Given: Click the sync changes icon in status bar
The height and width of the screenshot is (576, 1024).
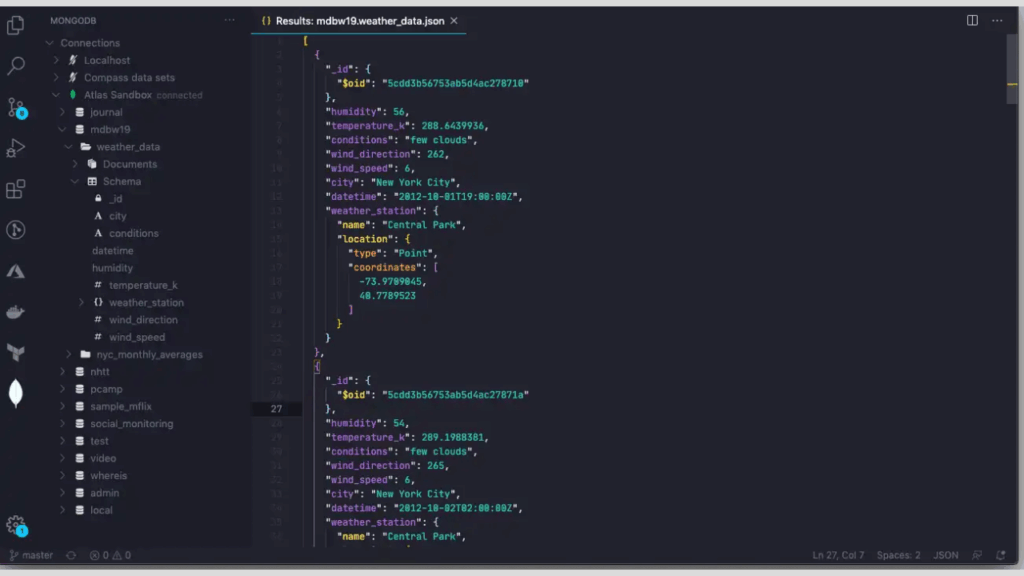Looking at the screenshot, I should point(70,555).
